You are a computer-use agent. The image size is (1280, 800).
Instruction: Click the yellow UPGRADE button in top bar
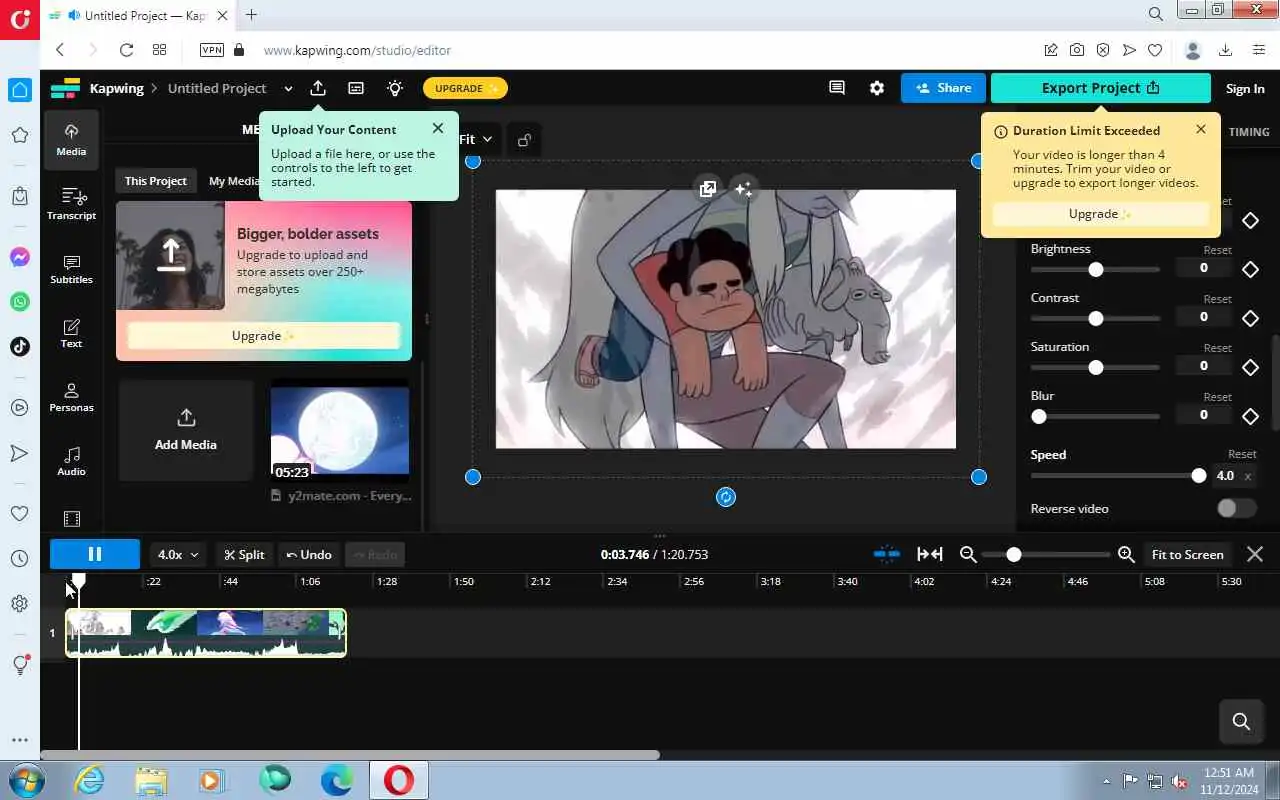click(x=465, y=88)
